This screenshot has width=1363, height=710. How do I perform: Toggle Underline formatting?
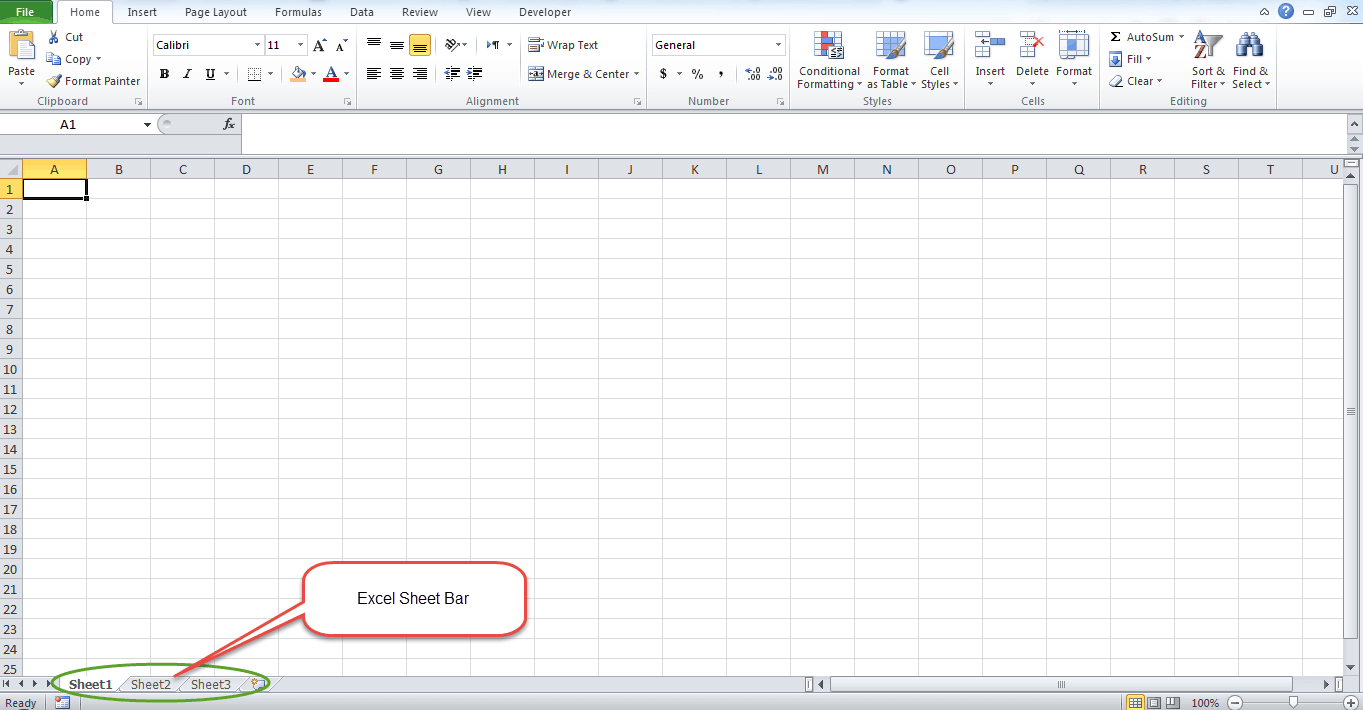(x=210, y=74)
